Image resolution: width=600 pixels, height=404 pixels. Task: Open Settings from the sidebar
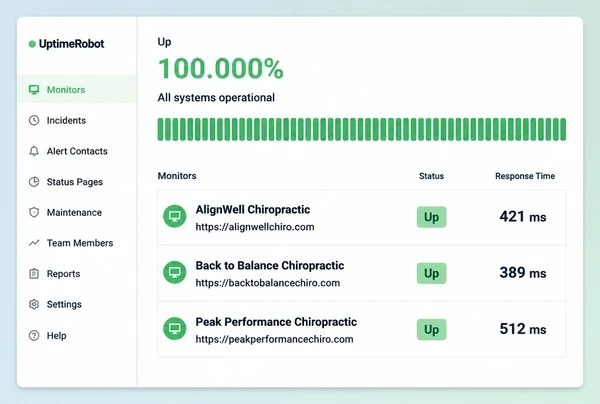(64, 304)
